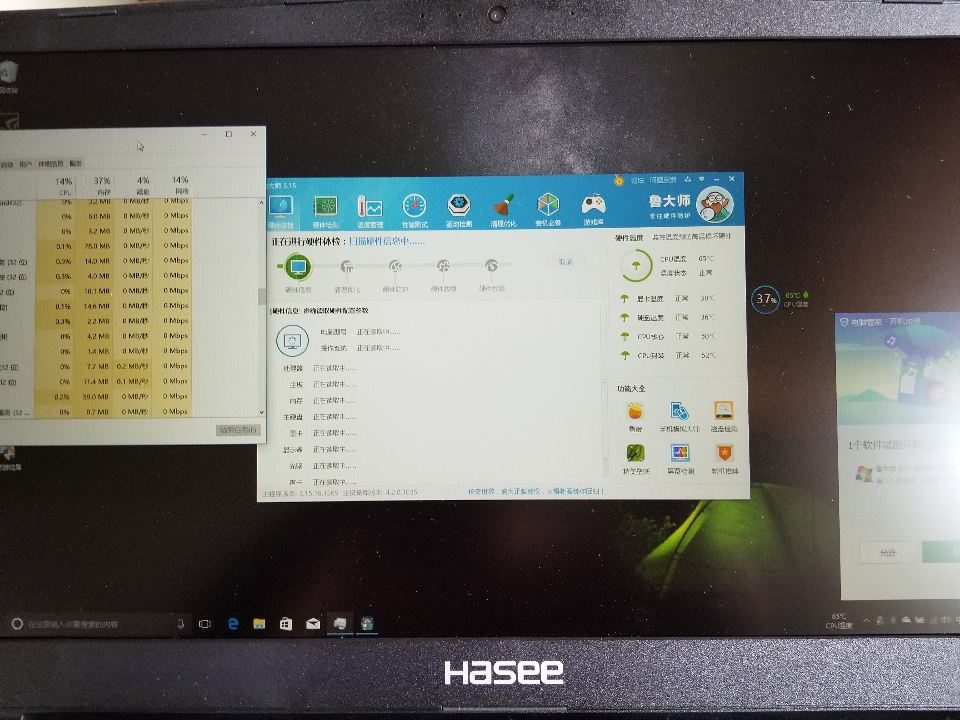Switch to 用户 tab in Task Manager
Image resolution: width=960 pixels, height=720 pixels.
(x=25, y=164)
